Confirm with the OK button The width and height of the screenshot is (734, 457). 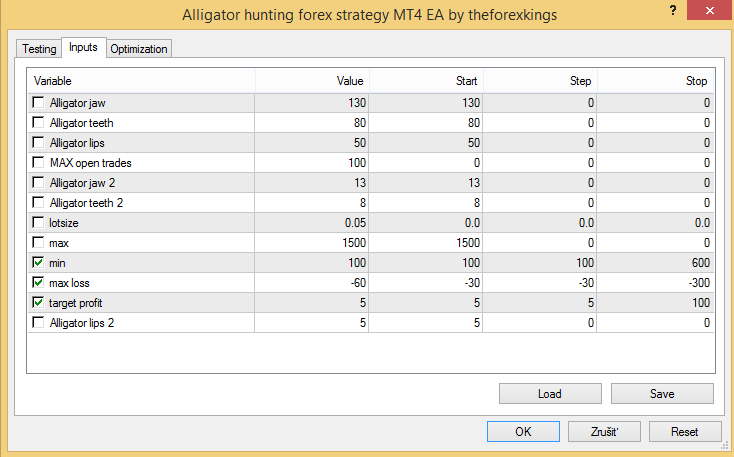(x=523, y=432)
